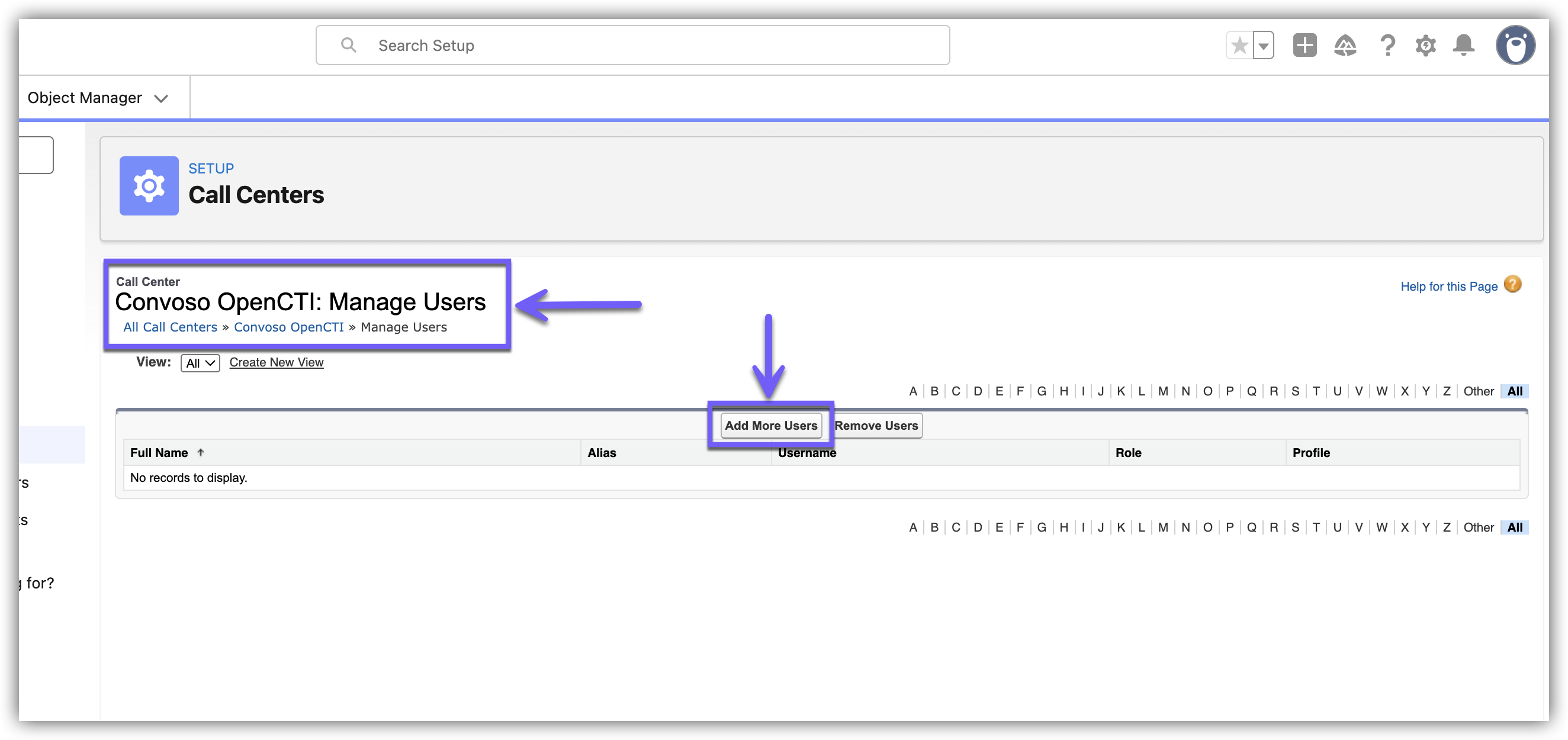This screenshot has width=1568, height=740.
Task: Filter by letter M in top alphabet bar
Action: (1162, 391)
